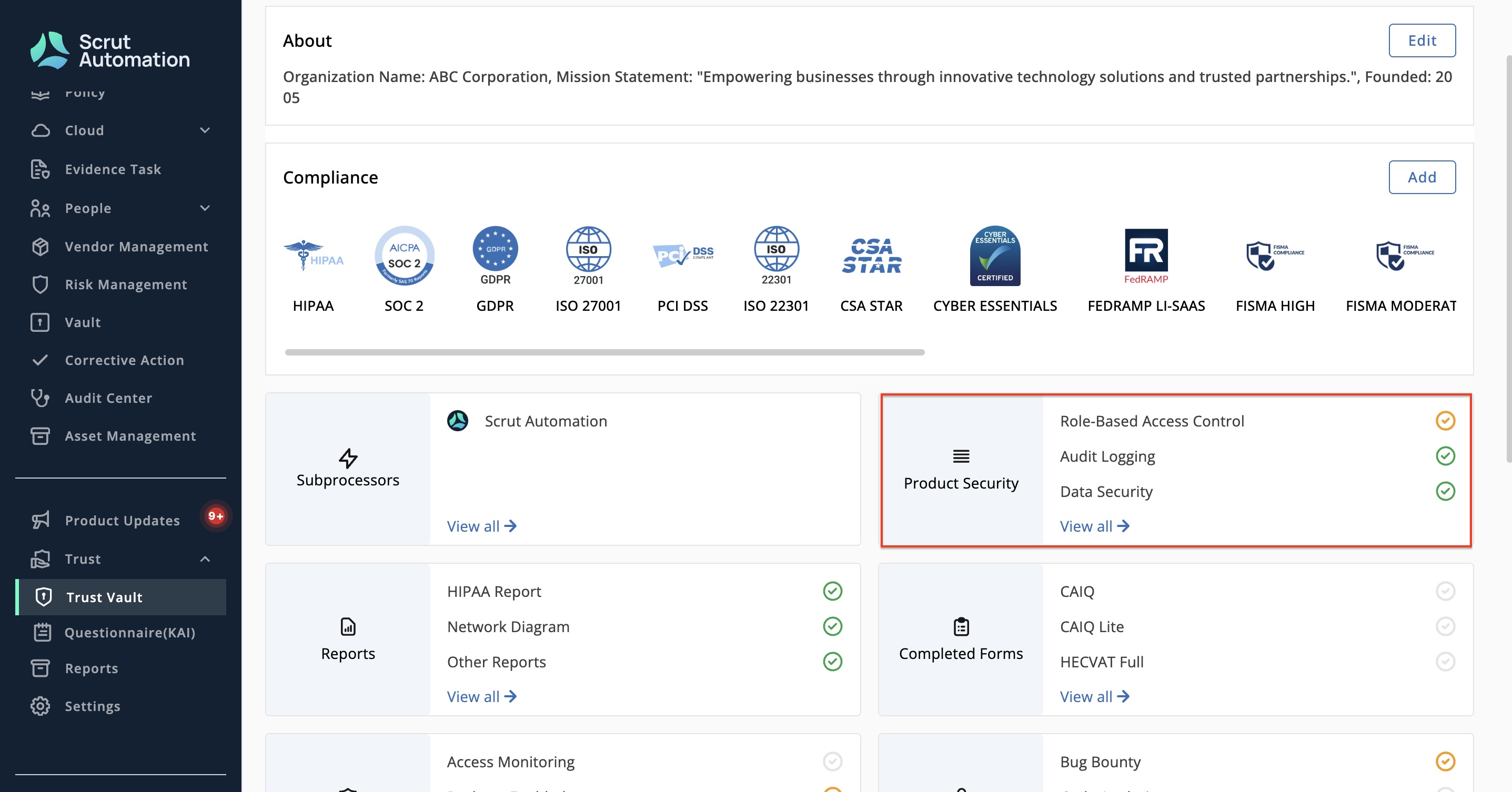
Task: Click the HIPAA compliance logo
Action: click(x=314, y=256)
